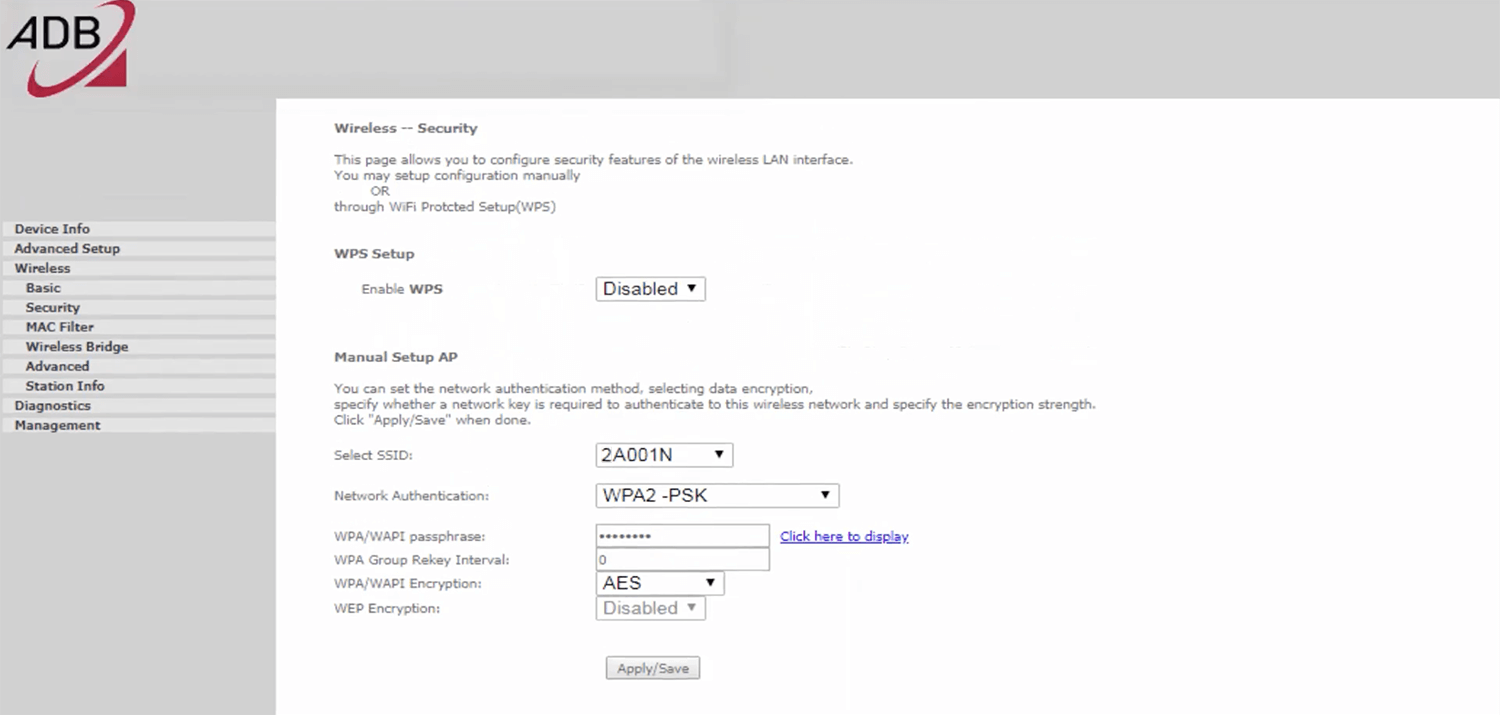
Task: Go to MAC Filter page
Action: coord(59,327)
